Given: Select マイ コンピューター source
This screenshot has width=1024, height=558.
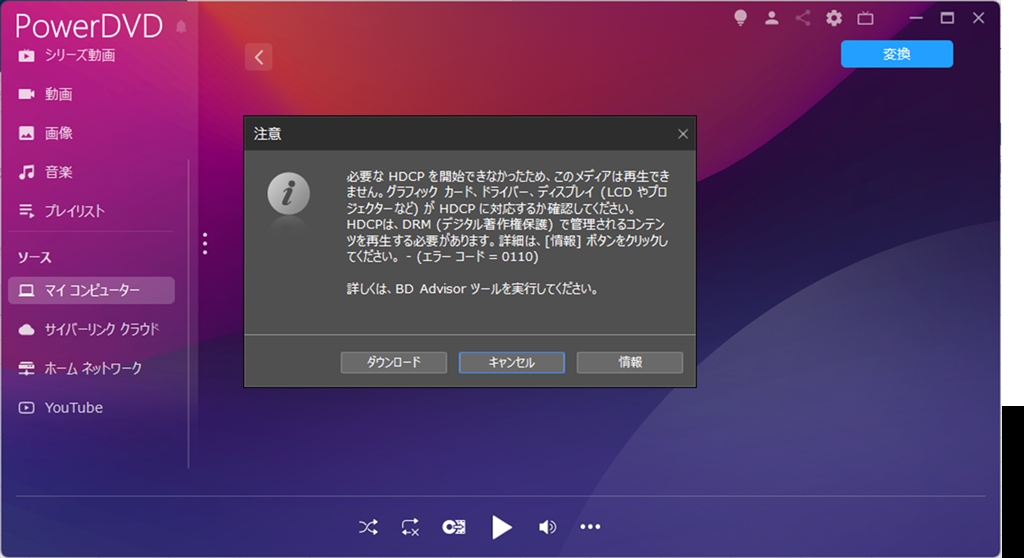Looking at the screenshot, I should coord(91,290).
